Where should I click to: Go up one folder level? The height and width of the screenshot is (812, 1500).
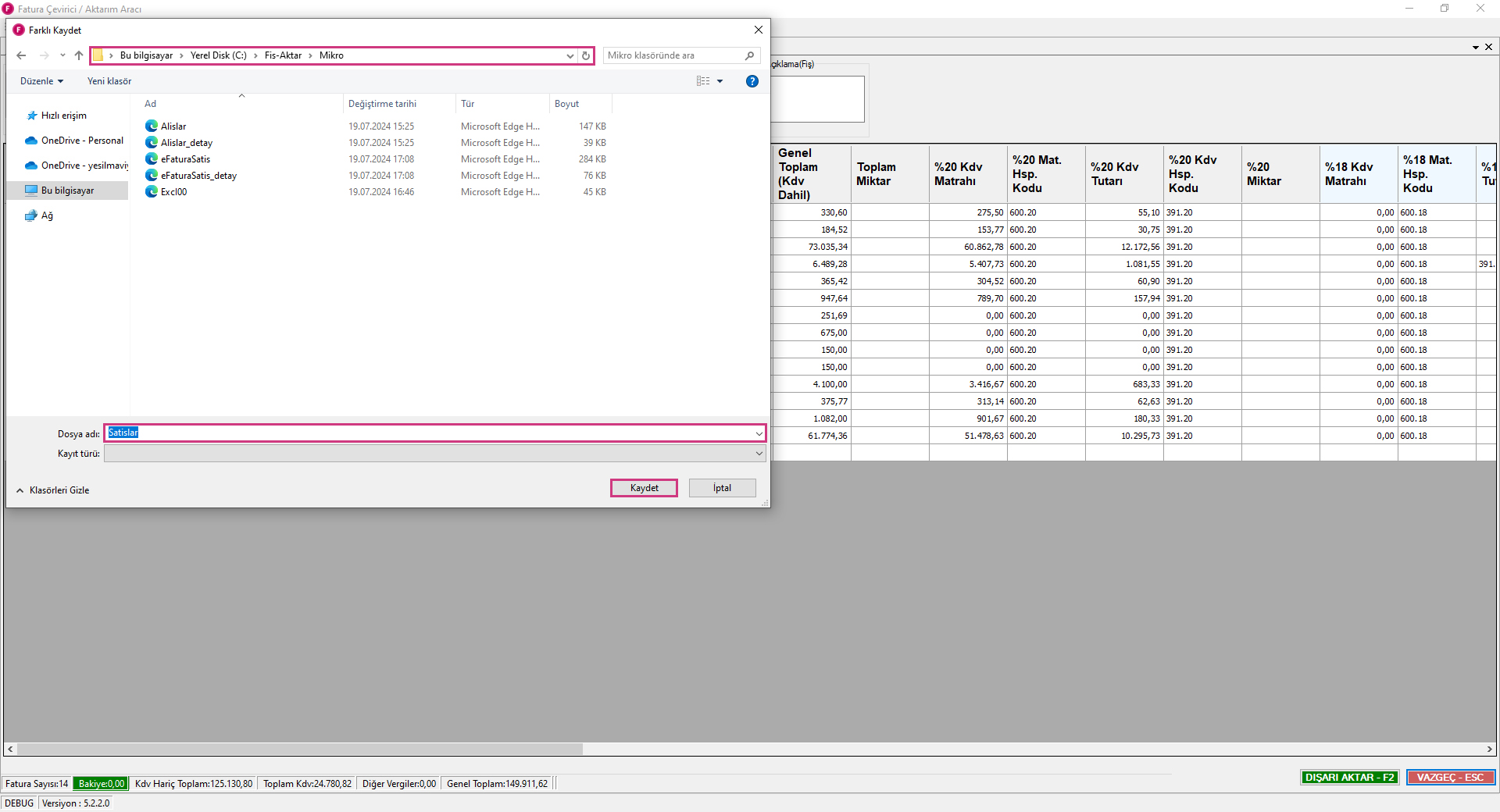(x=79, y=55)
